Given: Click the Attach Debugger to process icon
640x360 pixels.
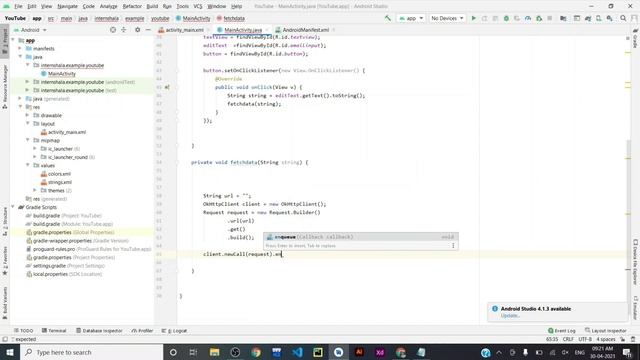Looking at the screenshot, I should (539, 18).
